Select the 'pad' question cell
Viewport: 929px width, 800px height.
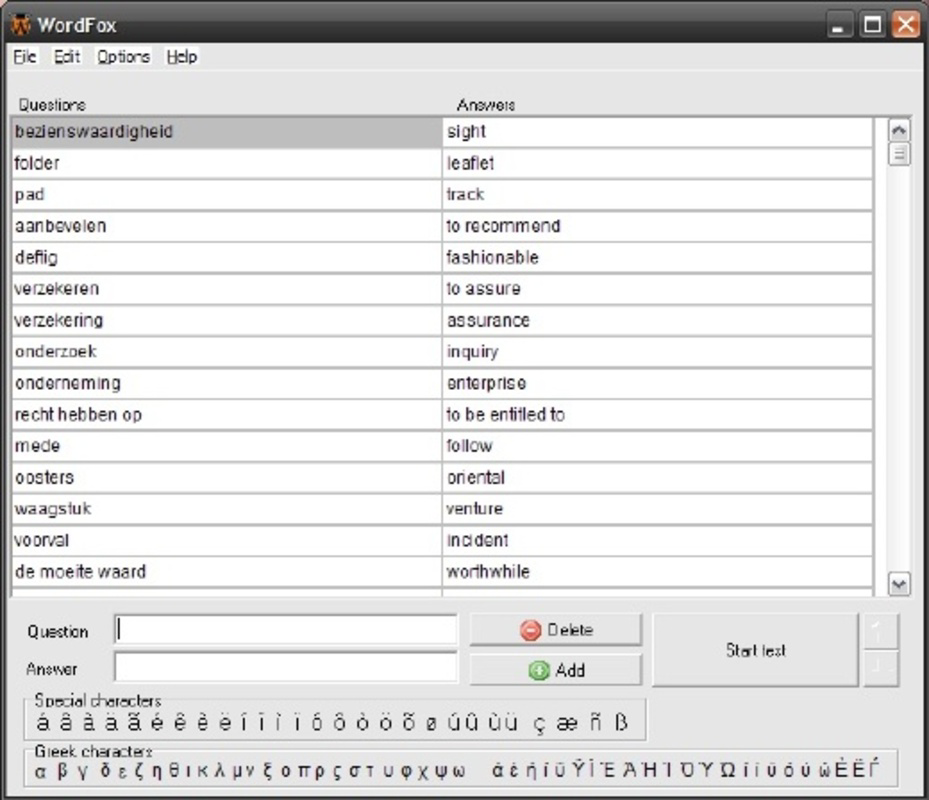[226, 194]
